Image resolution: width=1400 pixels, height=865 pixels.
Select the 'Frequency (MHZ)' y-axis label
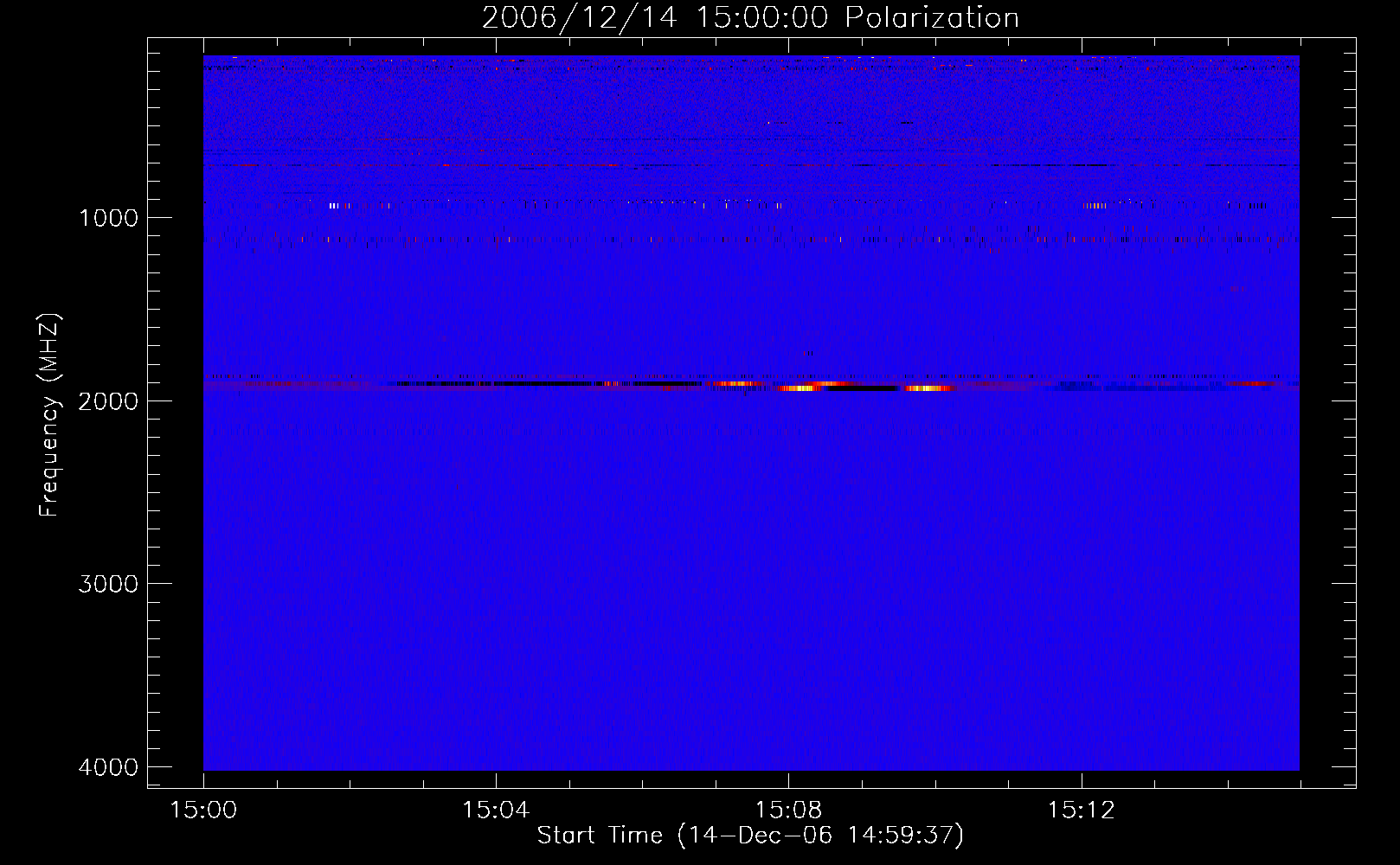(50, 415)
